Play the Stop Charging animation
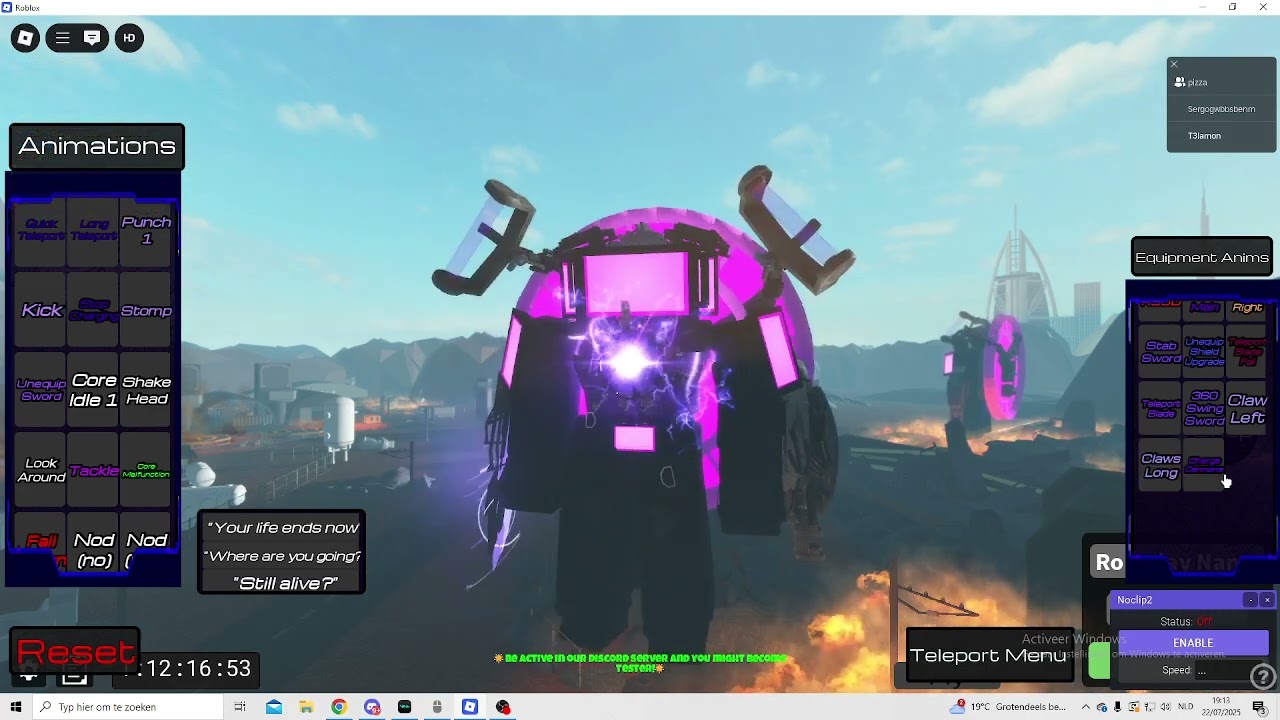The image size is (1280, 720). [x=94, y=310]
